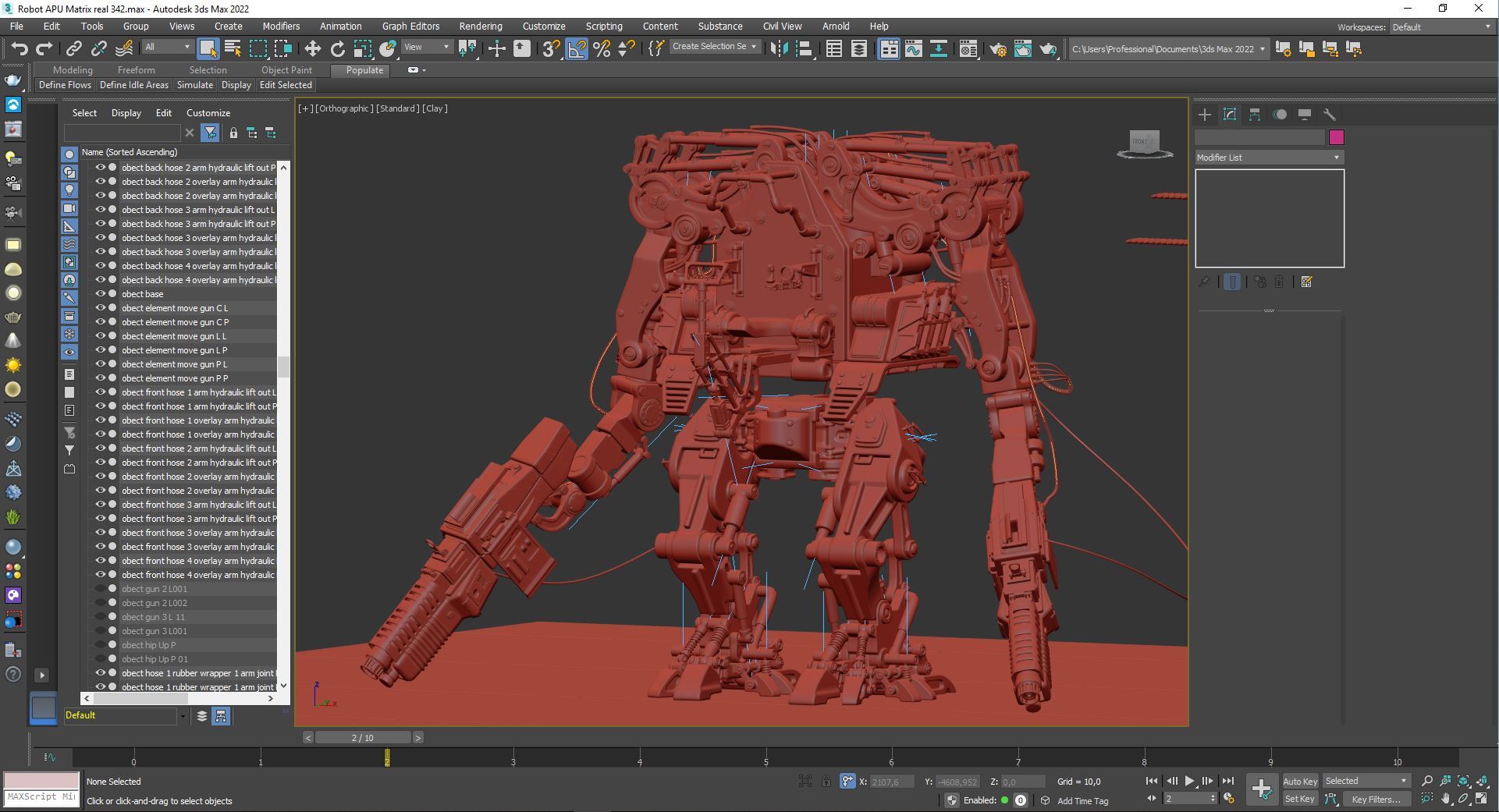Click frame 5 on the timeline
1499x812 pixels.
point(765,758)
